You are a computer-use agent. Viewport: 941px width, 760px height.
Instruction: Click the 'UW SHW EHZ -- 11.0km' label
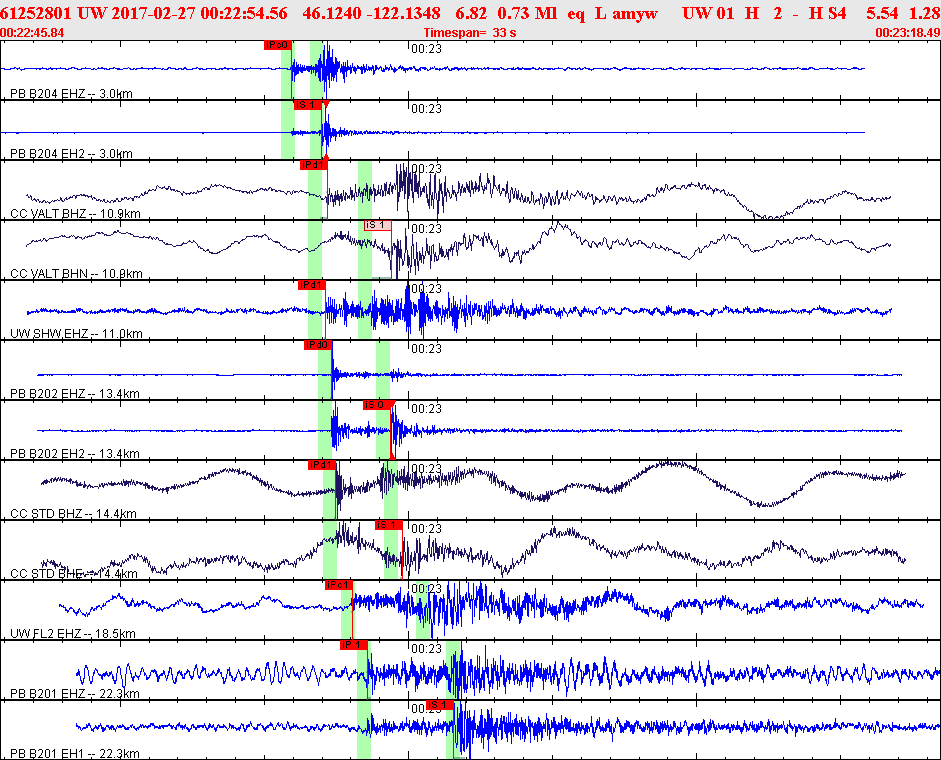pyautogui.click(x=76, y=334)
